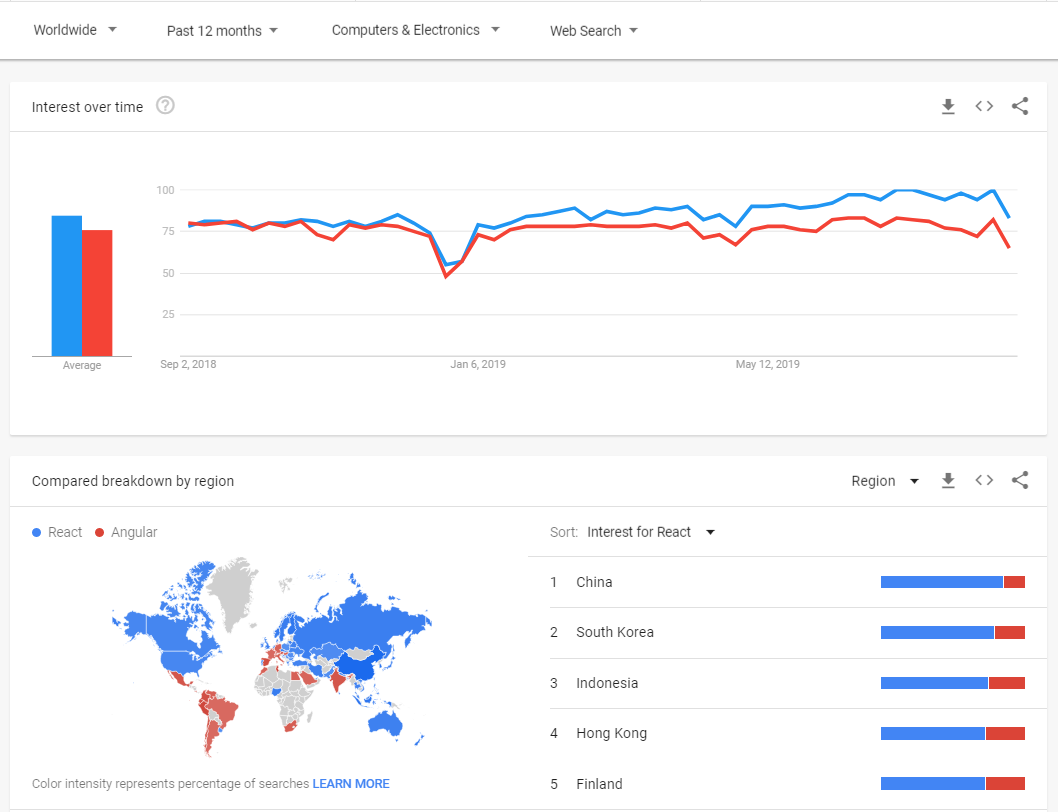Share the region comparison results
Image resolution: width=1058 pixels, height=812 pixels.
[x=1020, y=481]
